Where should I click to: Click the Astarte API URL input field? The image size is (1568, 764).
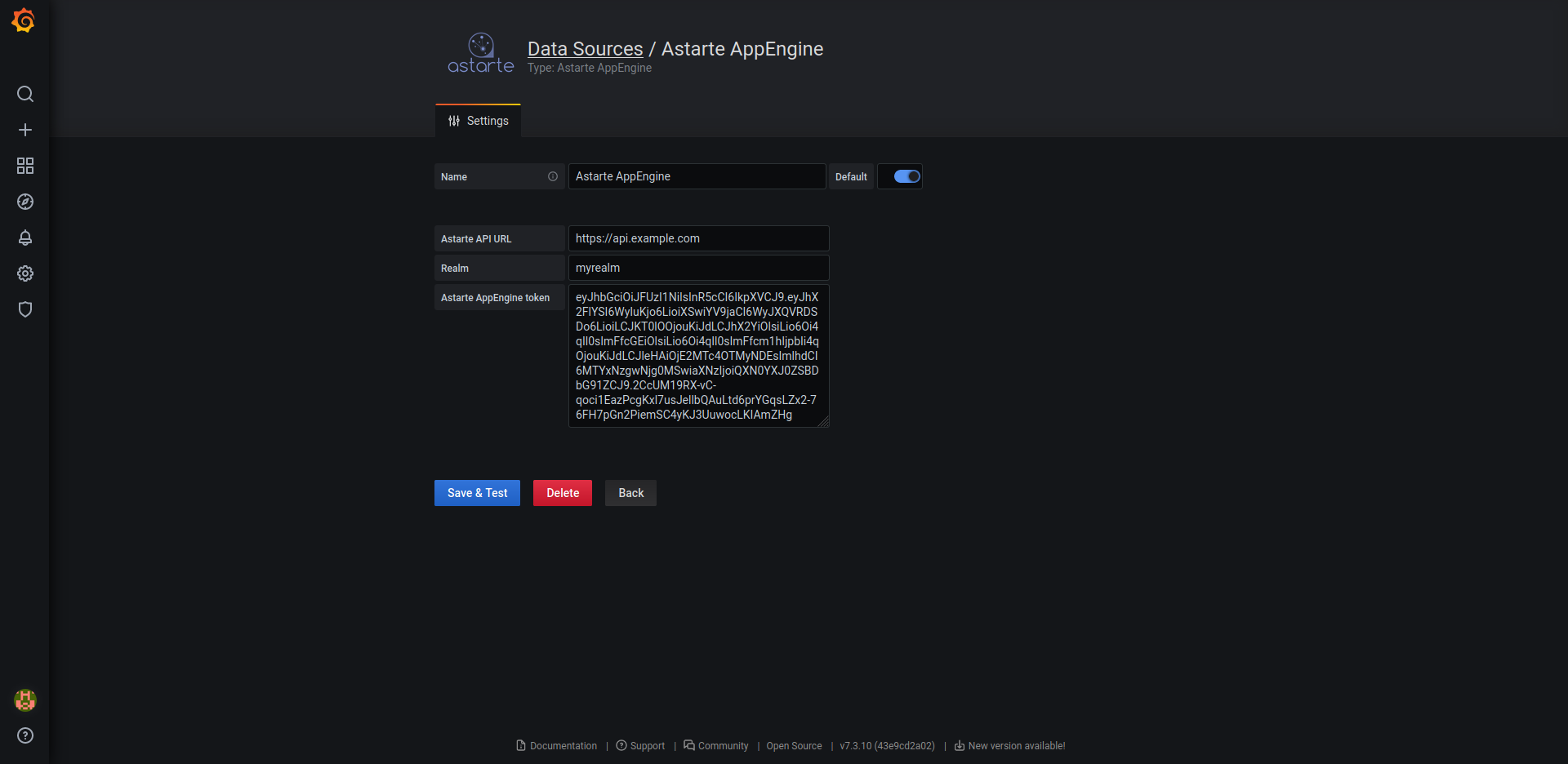coord(697,238)
